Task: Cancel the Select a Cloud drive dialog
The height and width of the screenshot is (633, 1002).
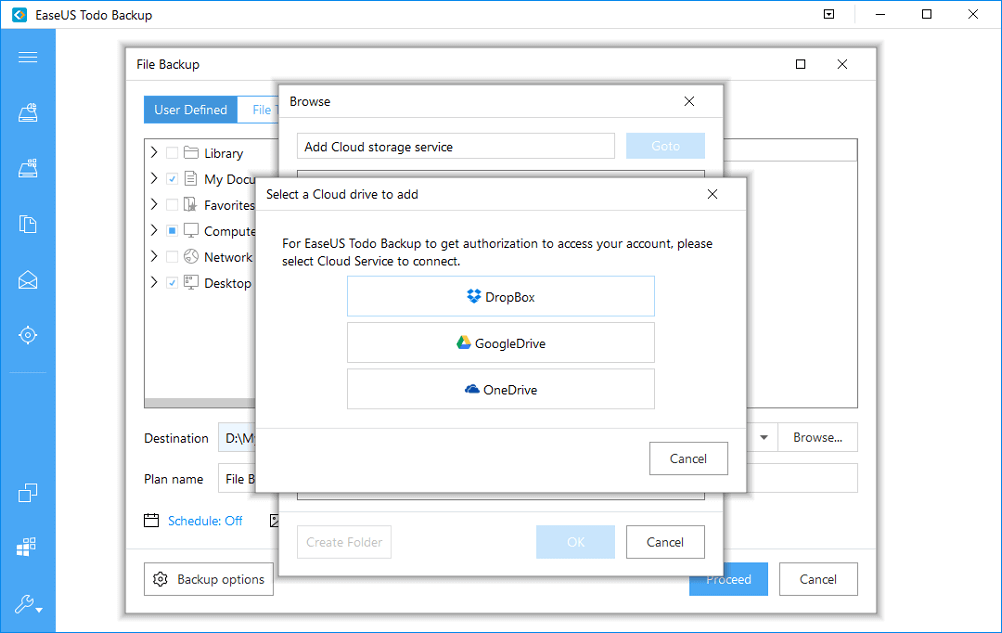Action: pos(688,459)
